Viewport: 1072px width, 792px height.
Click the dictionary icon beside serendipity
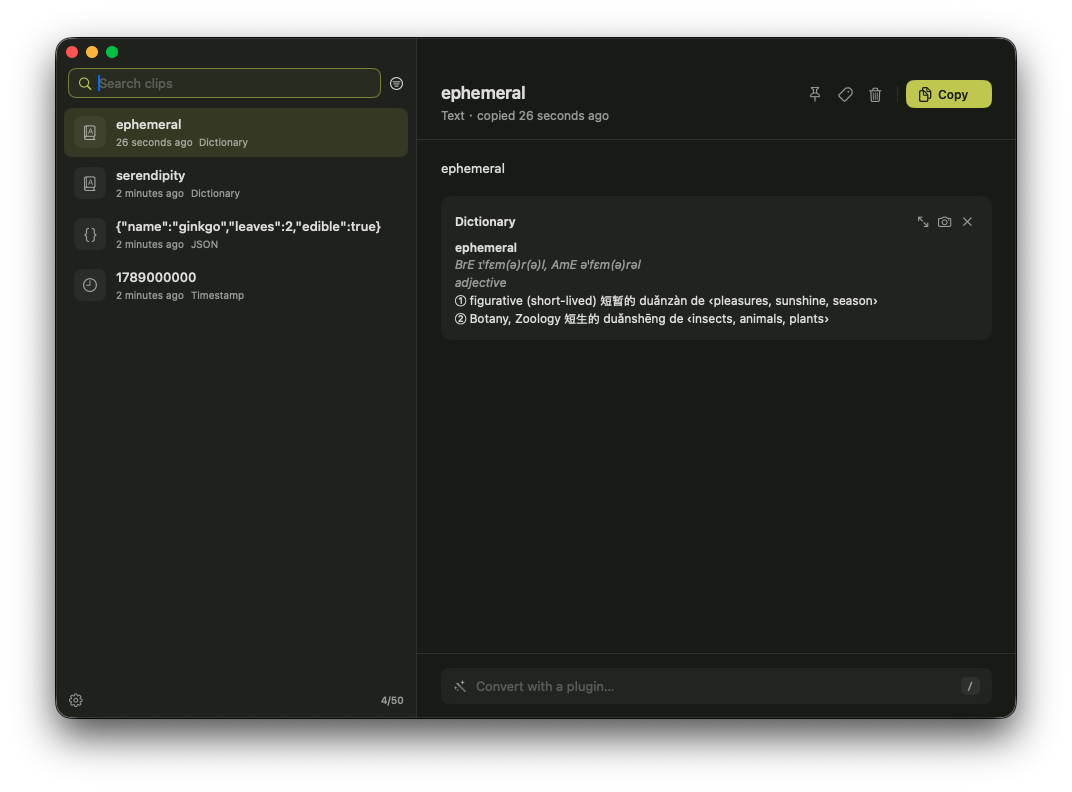pyautogui.click(x=90, y=183)
